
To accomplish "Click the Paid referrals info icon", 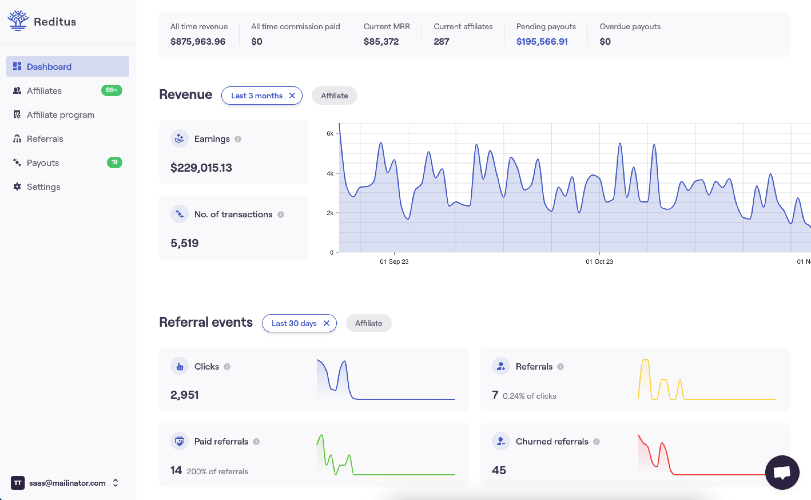I will [257, 442].
